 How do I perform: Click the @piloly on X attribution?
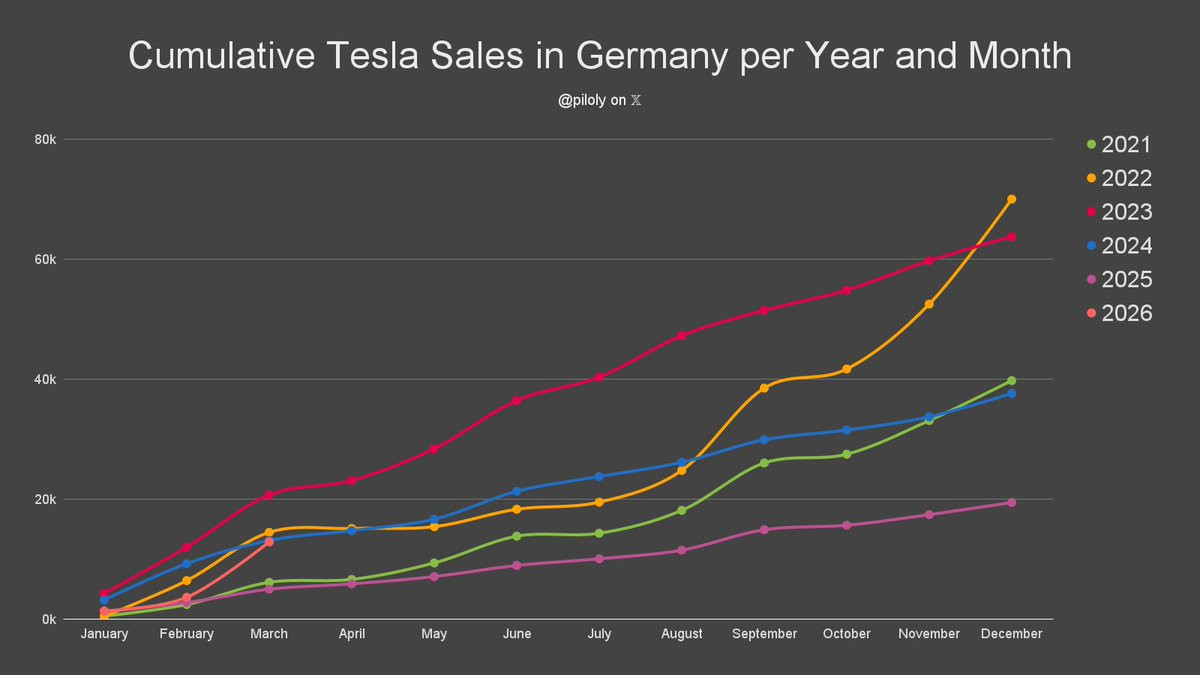click(600, 101)
